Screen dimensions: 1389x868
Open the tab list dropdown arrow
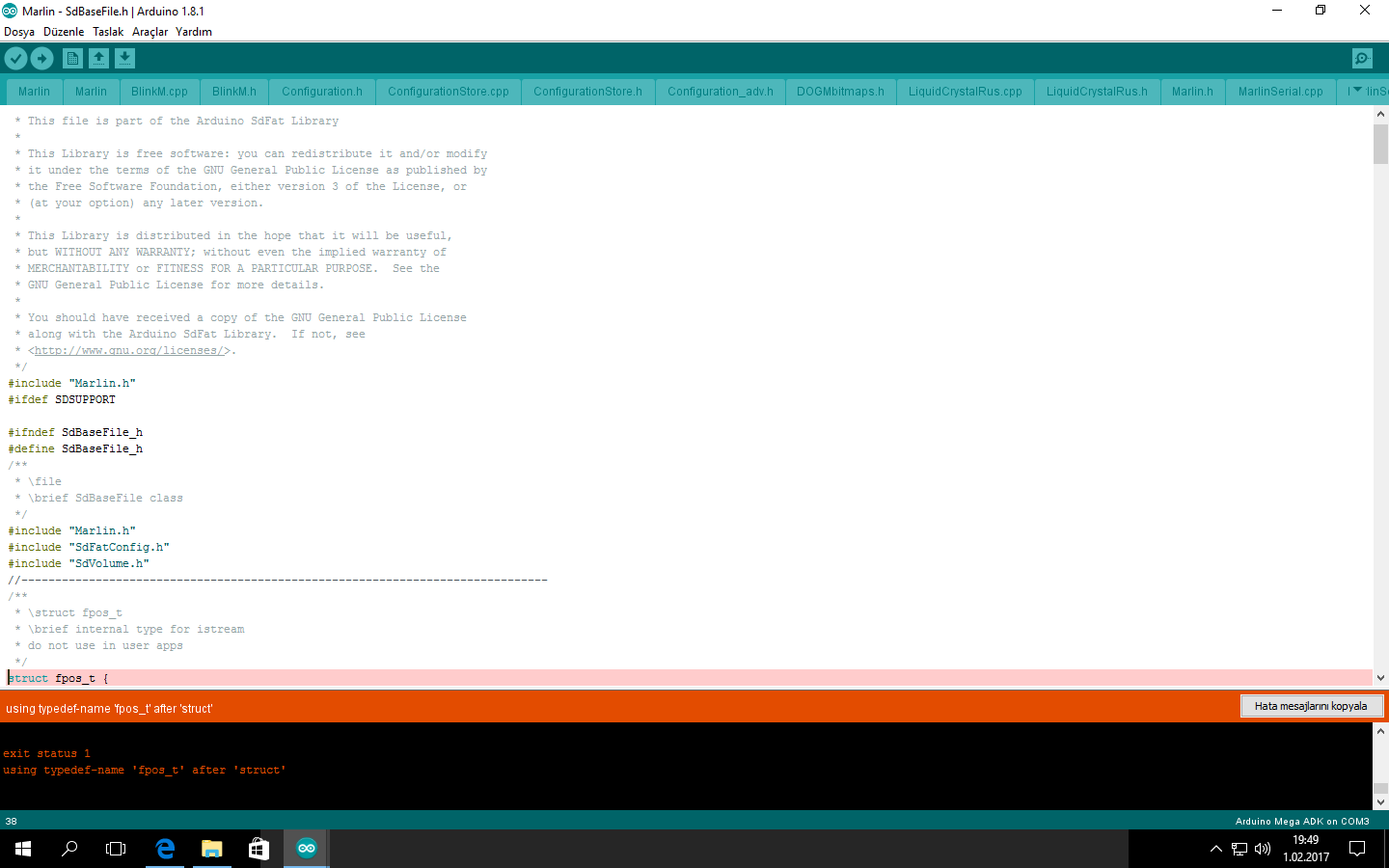[x=1357, y=91]
